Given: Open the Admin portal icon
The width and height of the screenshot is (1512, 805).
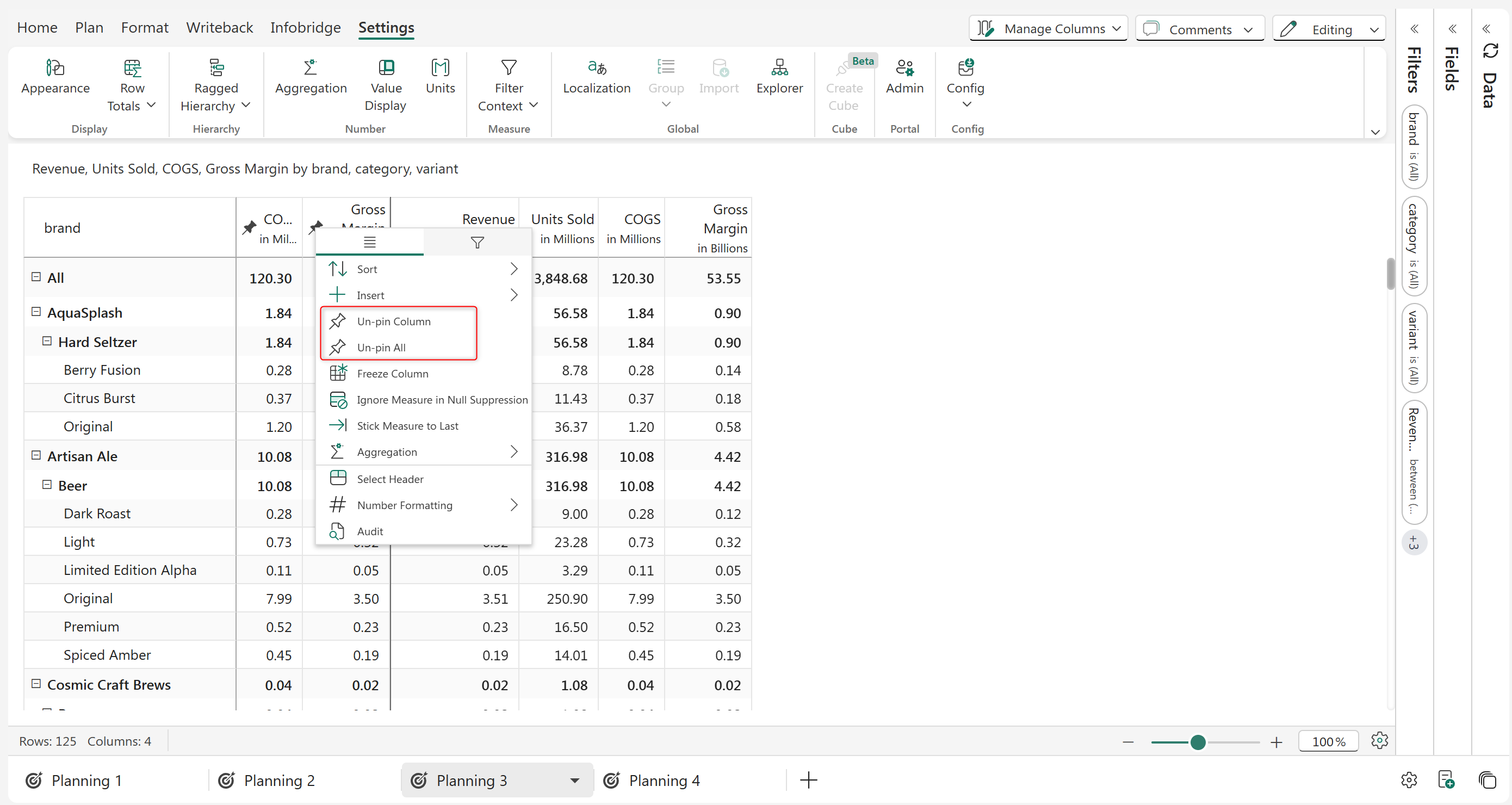Looking at the screenshot, I should pos(904,68).
